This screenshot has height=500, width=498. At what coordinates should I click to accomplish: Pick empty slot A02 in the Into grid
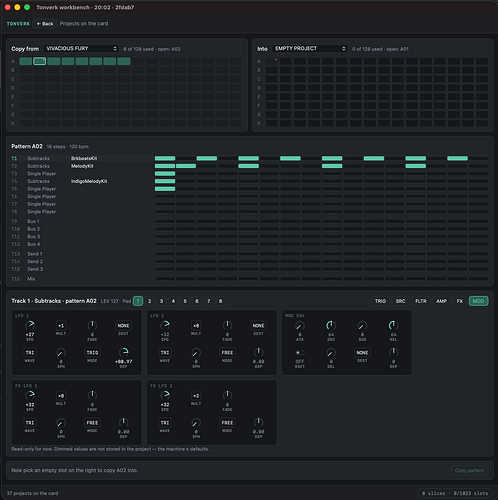point(286,61)
